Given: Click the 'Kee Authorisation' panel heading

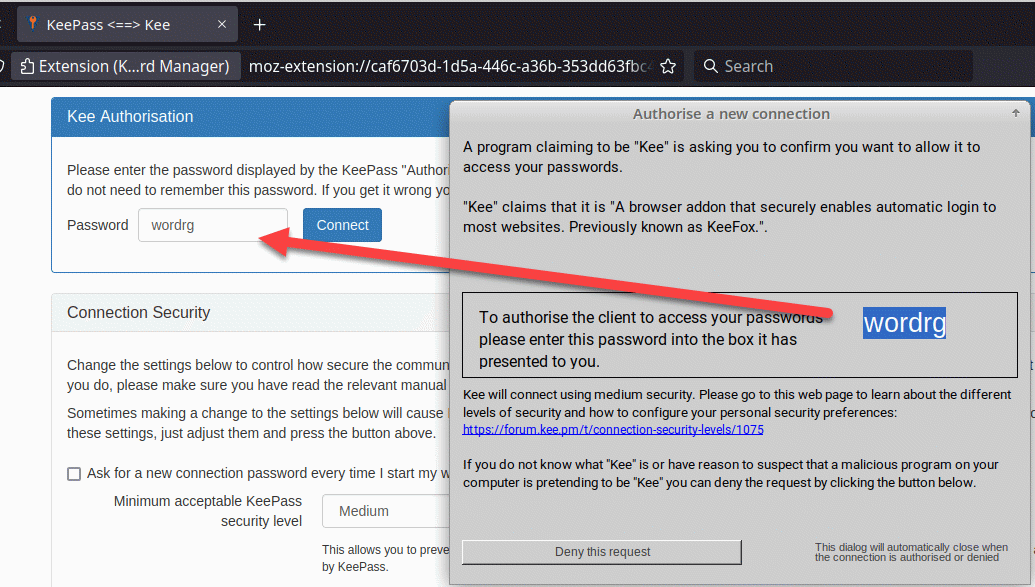Looking at the screenshot, I should (130, 117).
